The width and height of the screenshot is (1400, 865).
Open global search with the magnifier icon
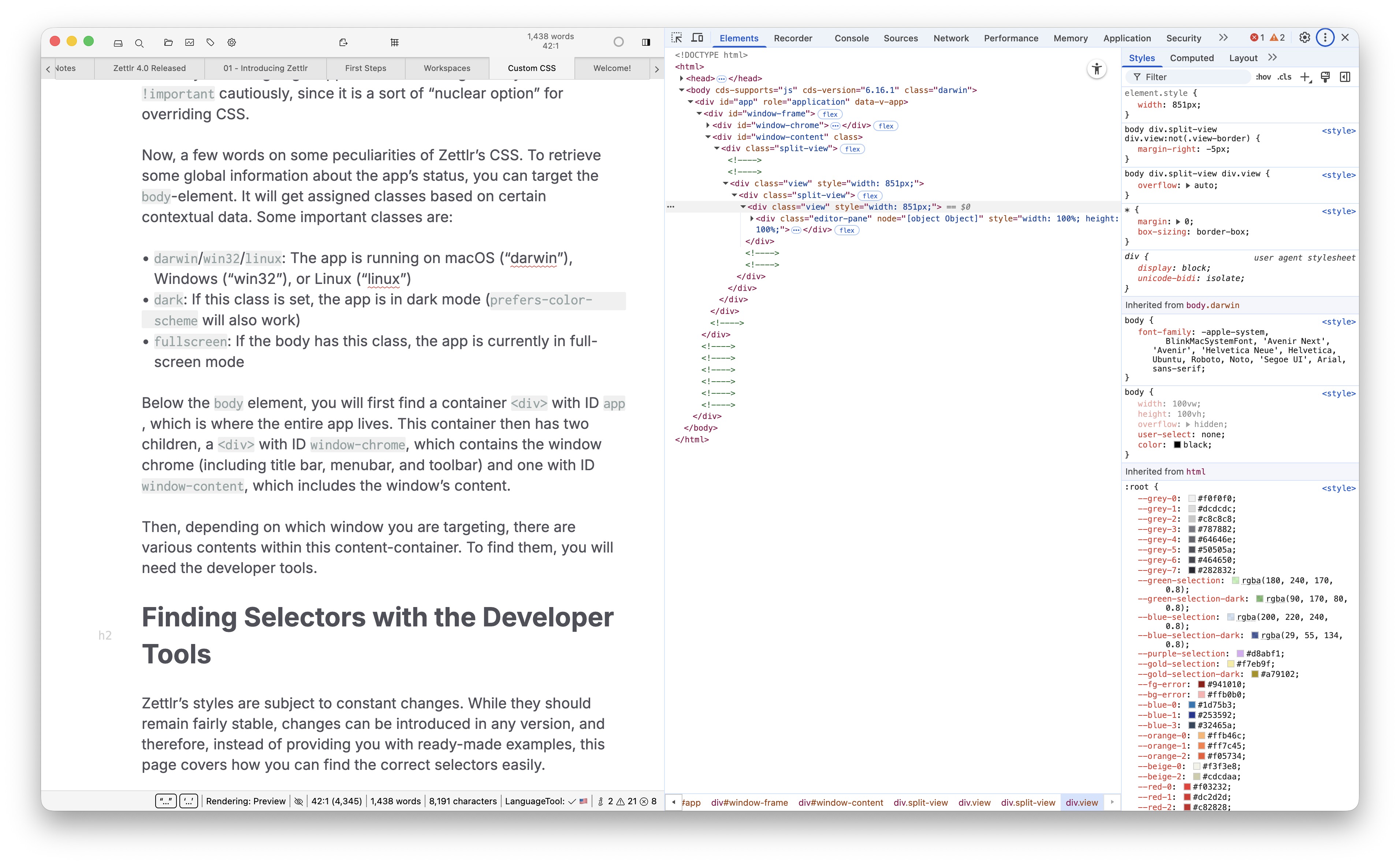click(139, 42)
